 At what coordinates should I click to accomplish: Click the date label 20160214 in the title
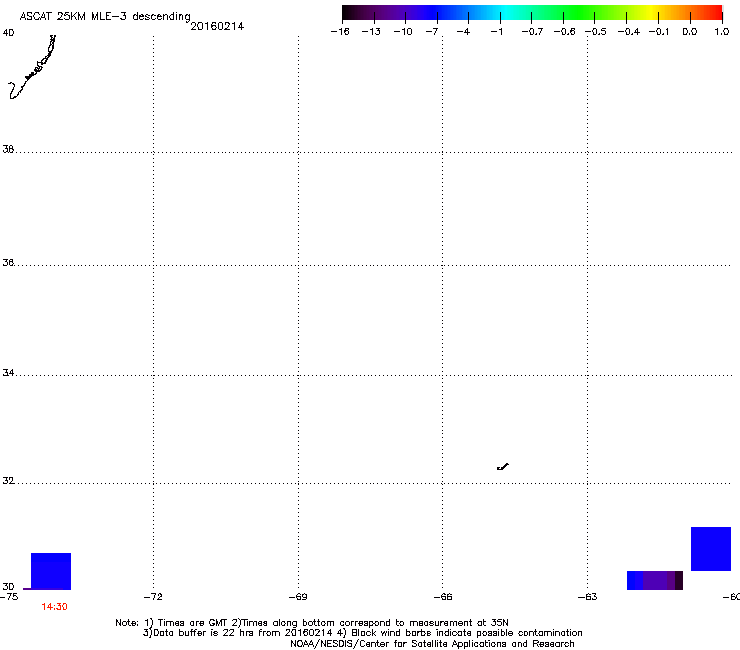217,26
